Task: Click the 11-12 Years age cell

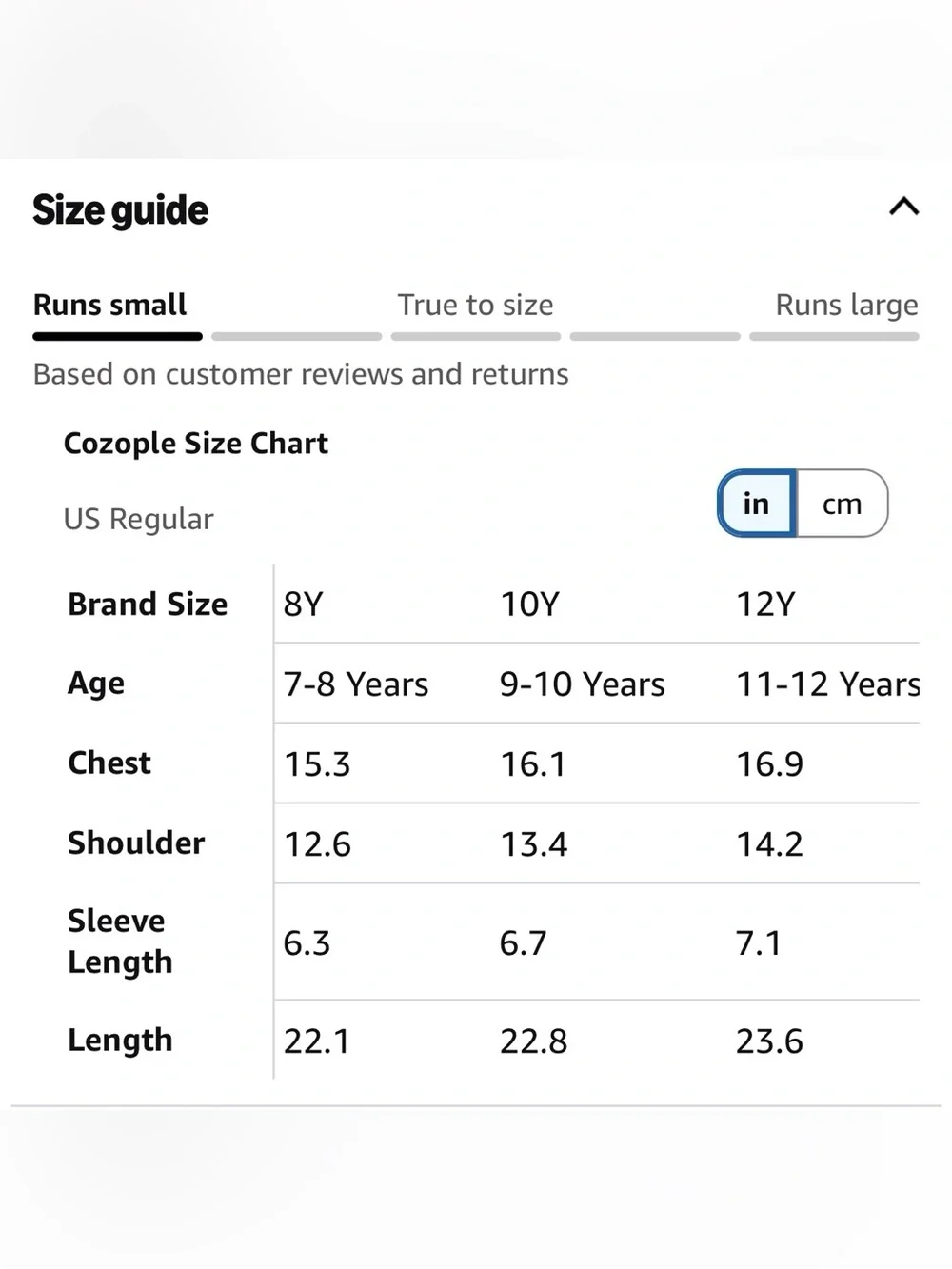Action: pos(827,684)
